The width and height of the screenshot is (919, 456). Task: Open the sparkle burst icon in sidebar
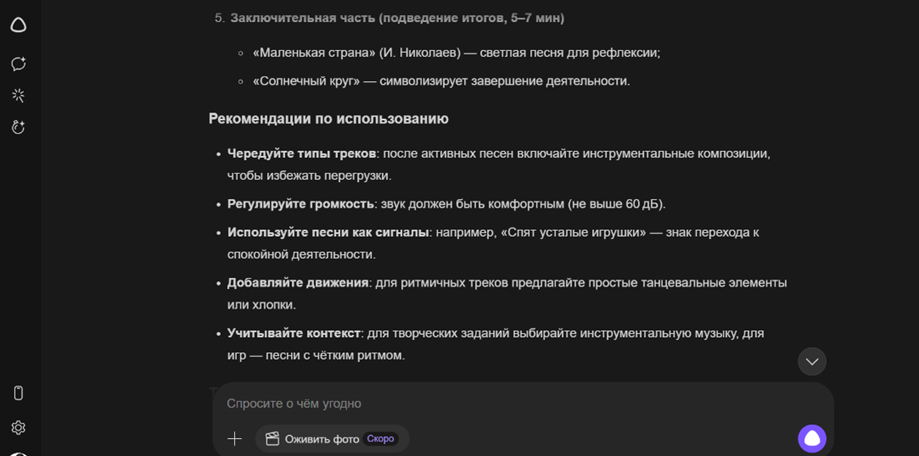click(18, 96)
